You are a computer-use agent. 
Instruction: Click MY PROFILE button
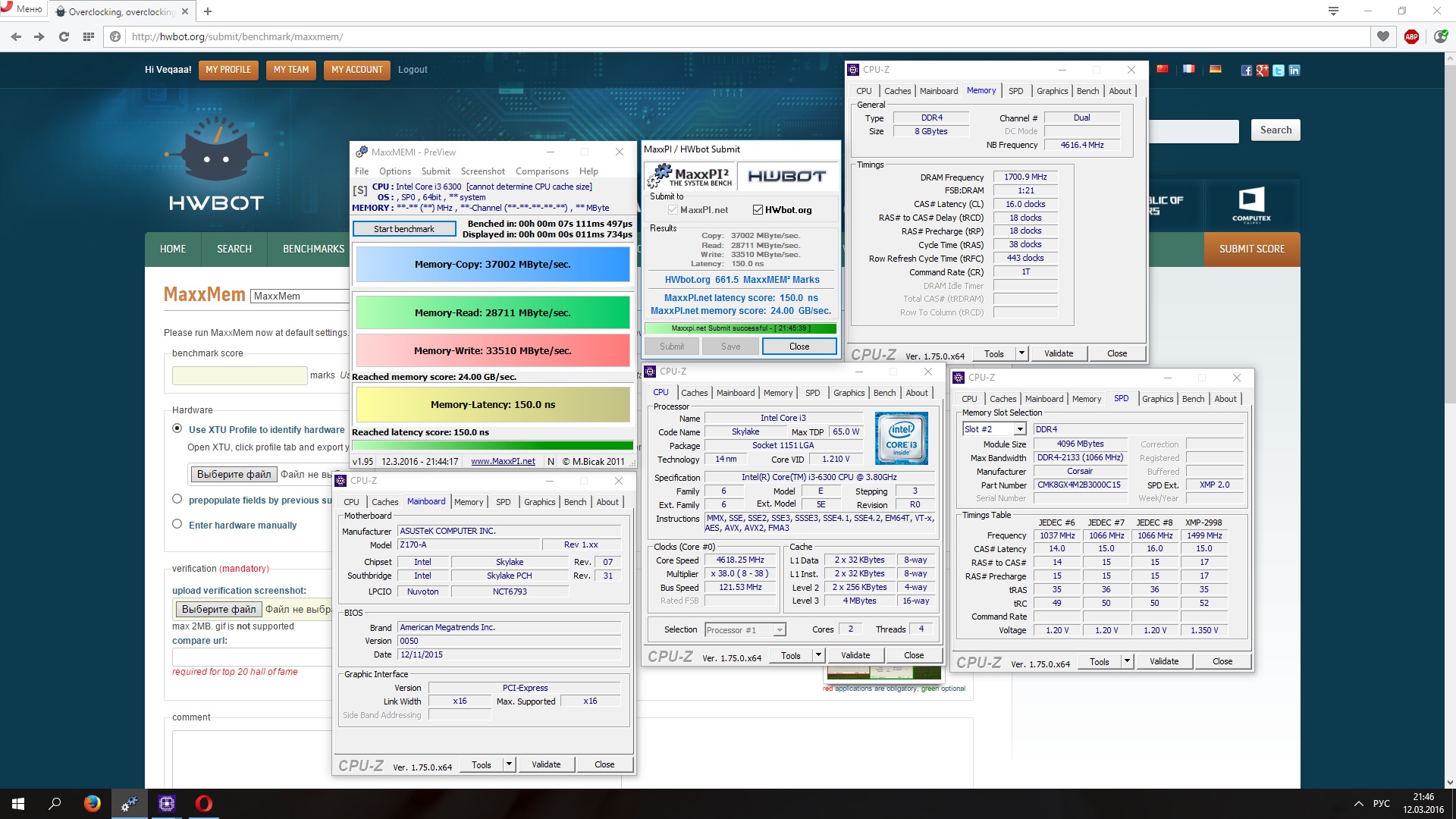click(x=228, y=70)
